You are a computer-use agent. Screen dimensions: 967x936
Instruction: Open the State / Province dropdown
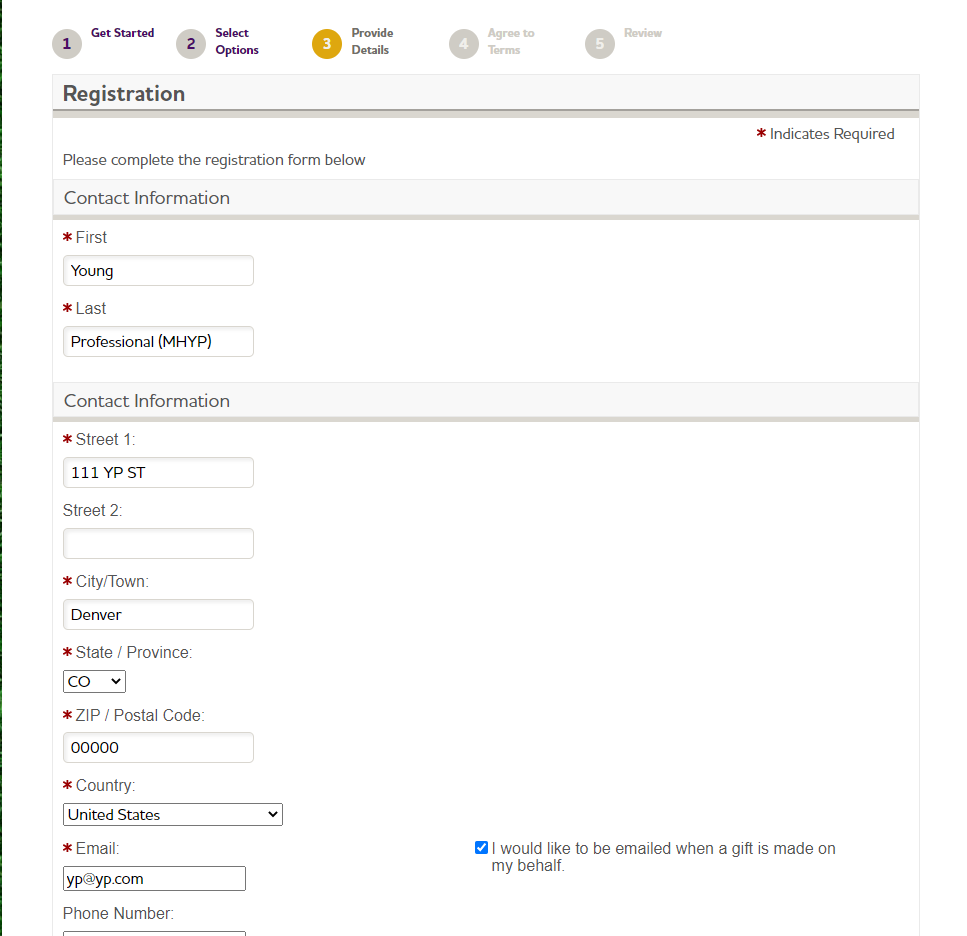click(94, 681)
